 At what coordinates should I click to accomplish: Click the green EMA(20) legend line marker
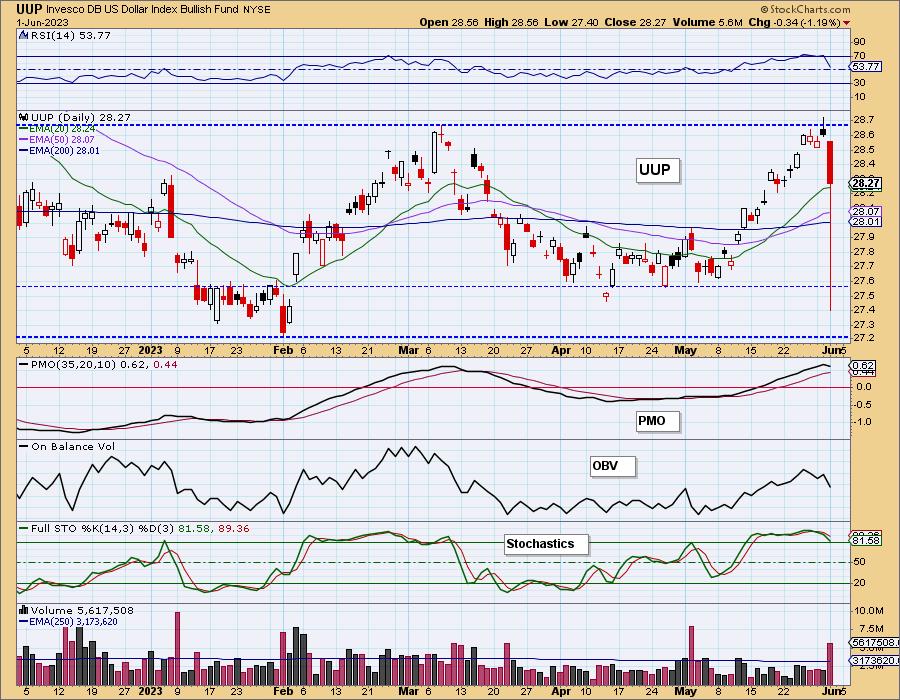(x=24, y=129)
